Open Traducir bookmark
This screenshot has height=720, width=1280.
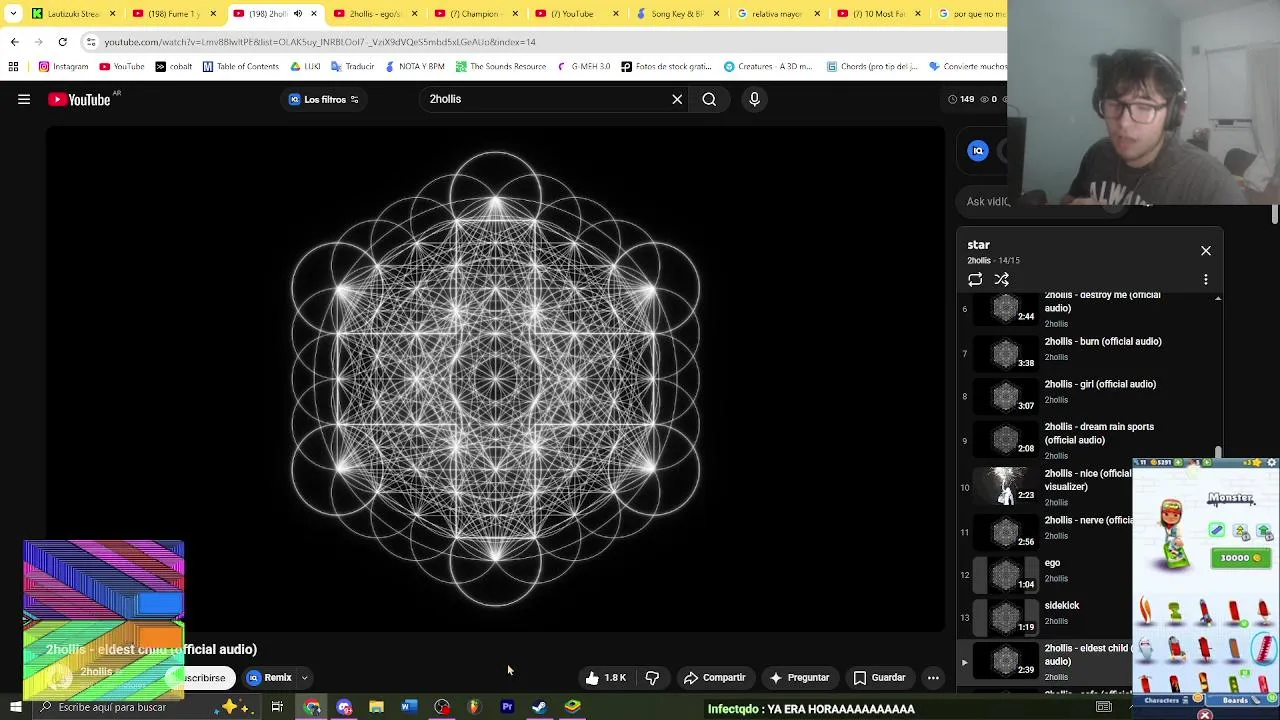click(x=352, y=67)
